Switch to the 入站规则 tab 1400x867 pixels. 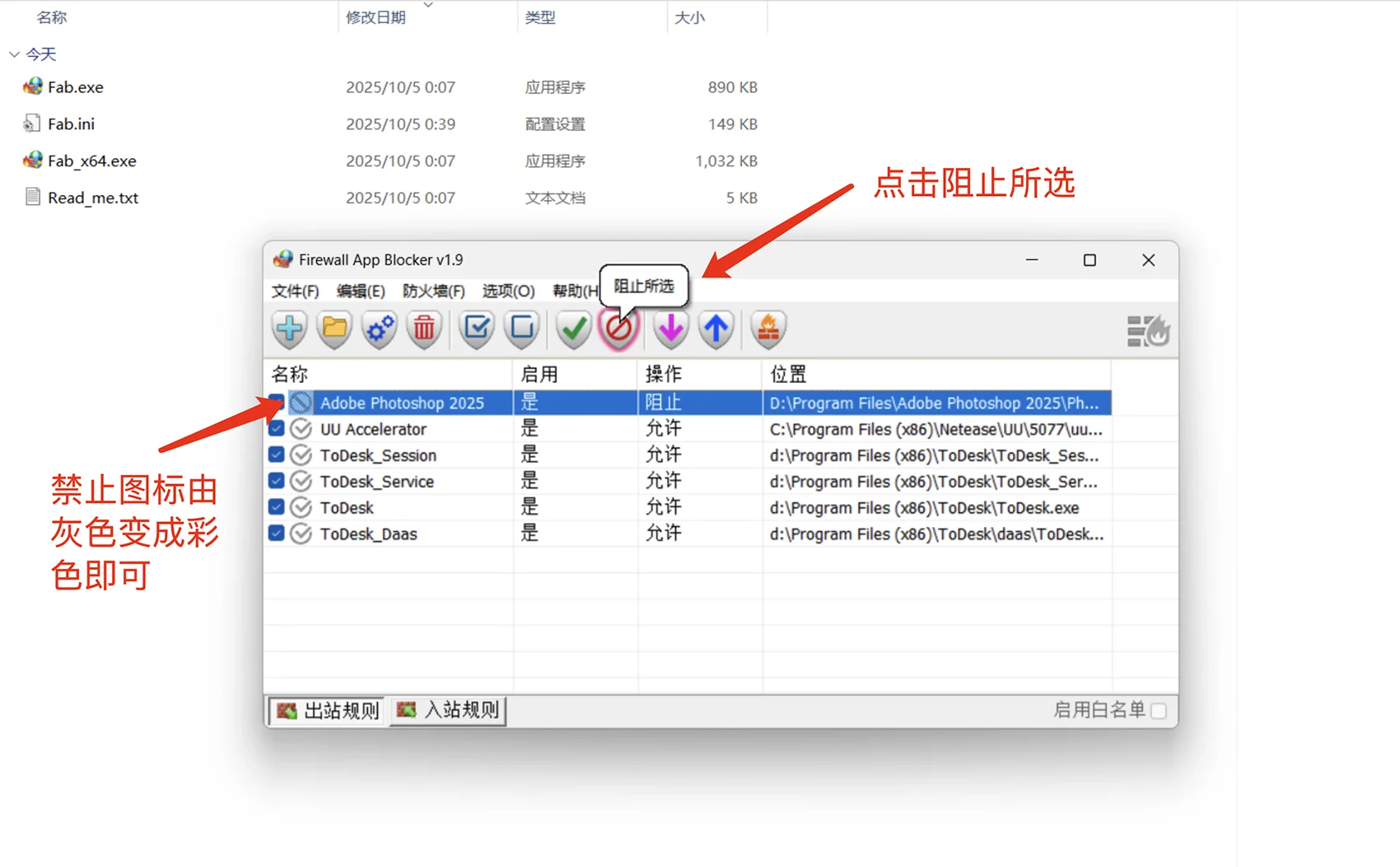449,711
